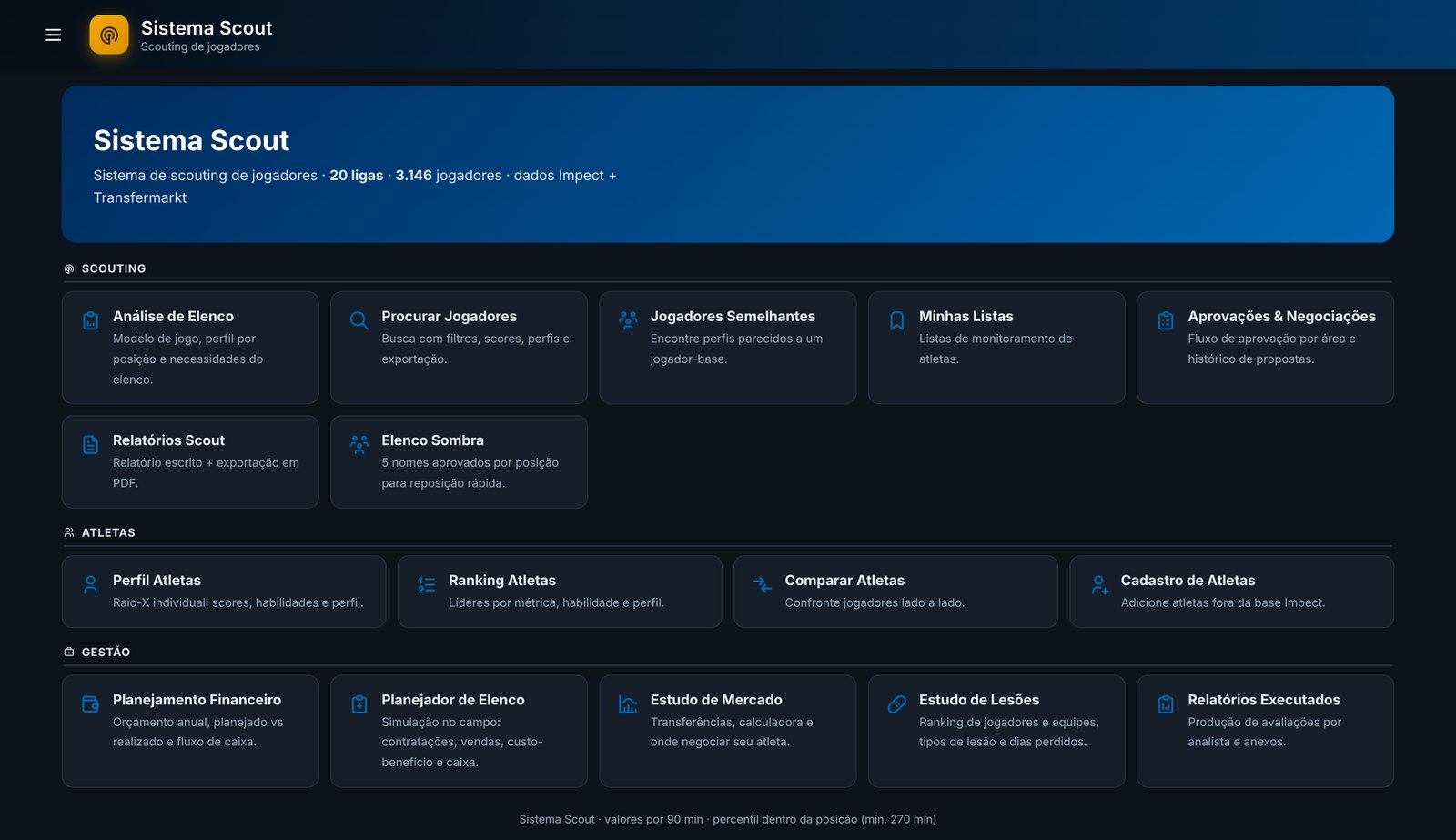The width and height of the screenshot is (1456, 840).
Task: Open Cadastro de Atletas title
Action: [x=1188, y=580]
